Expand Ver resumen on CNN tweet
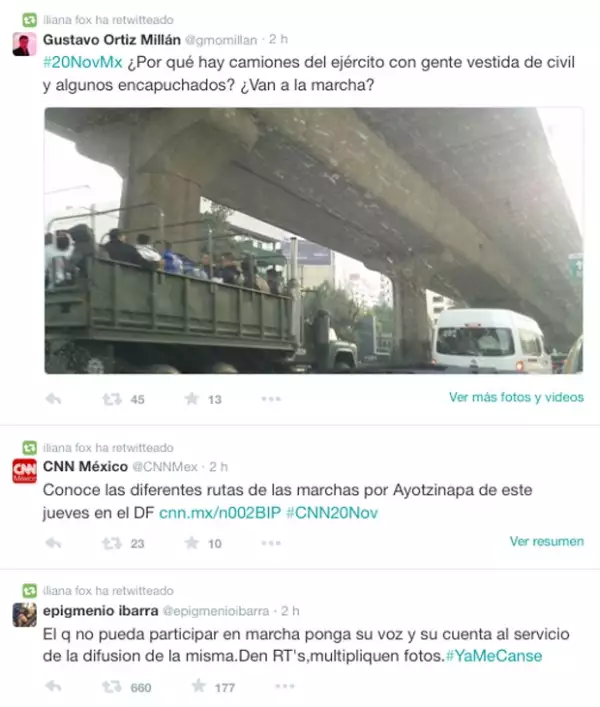The height and width of the screenshot is (707, 600). [x=546, y=541]
